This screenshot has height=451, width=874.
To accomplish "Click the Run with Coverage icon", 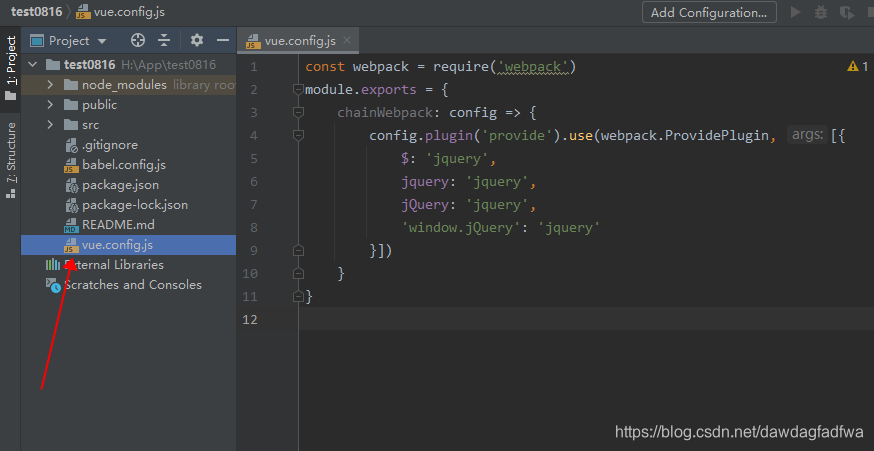I will click(847, 12).
